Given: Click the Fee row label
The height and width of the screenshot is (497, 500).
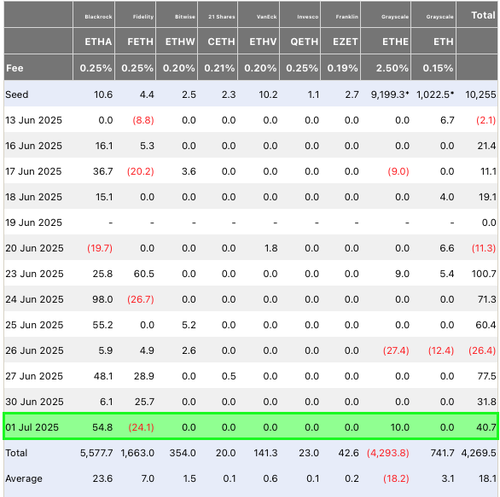Looking at the screenshot, I should [15, 68].
